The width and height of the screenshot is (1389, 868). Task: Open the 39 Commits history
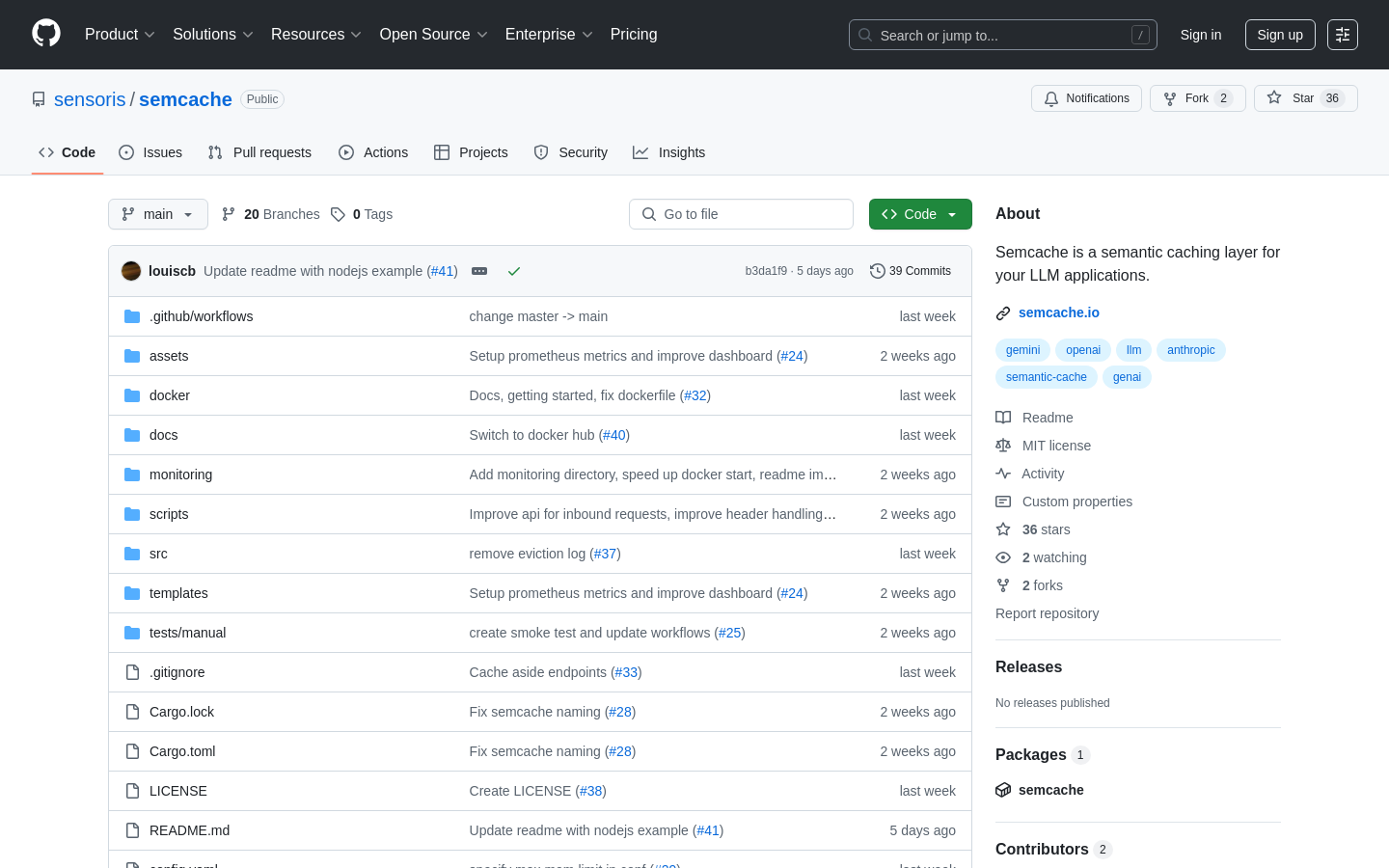click(911, 271)
